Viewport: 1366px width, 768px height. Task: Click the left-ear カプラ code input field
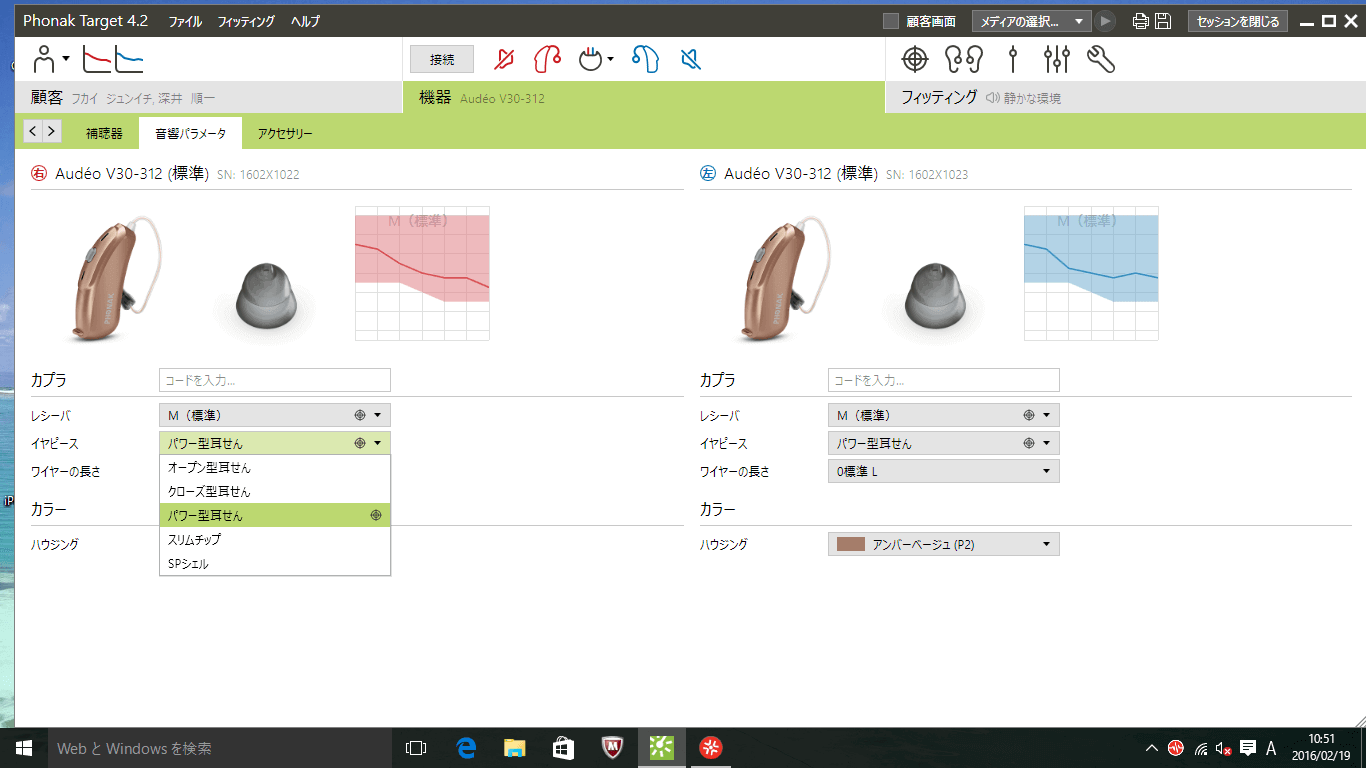click(943, 380)
